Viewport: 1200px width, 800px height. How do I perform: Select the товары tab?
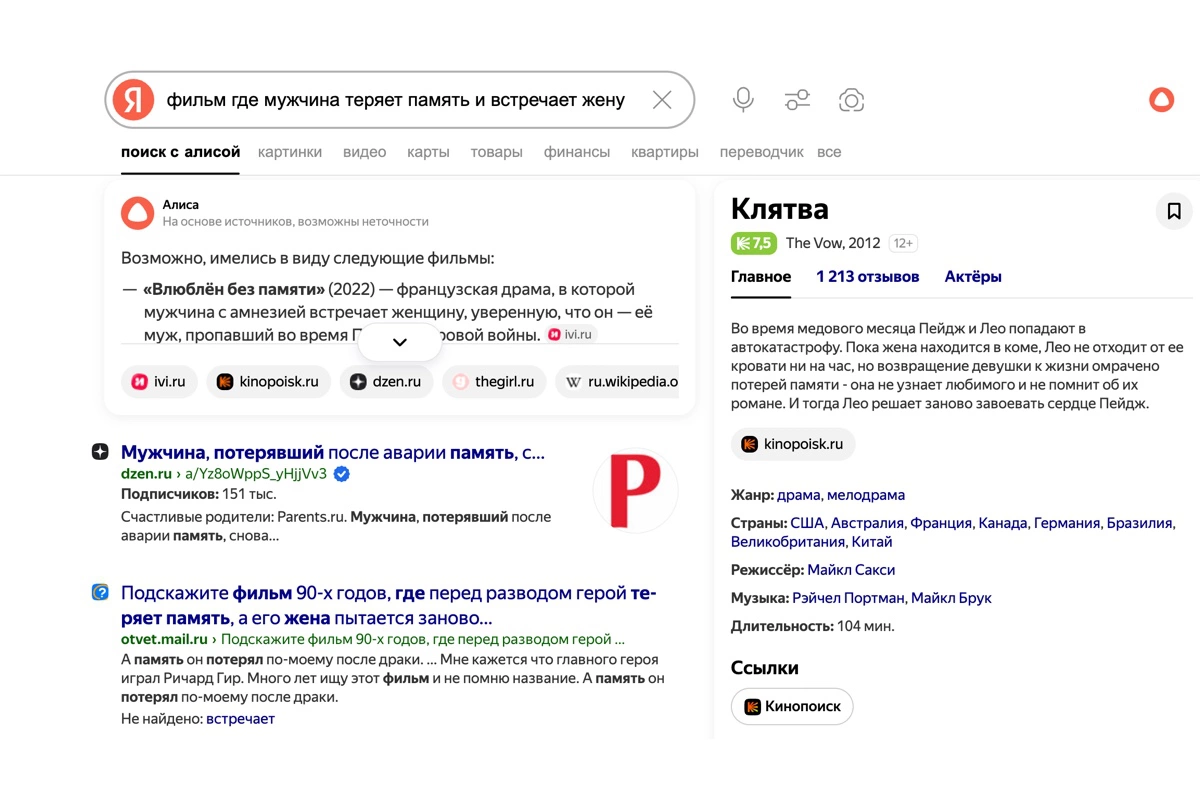point(497,152)
